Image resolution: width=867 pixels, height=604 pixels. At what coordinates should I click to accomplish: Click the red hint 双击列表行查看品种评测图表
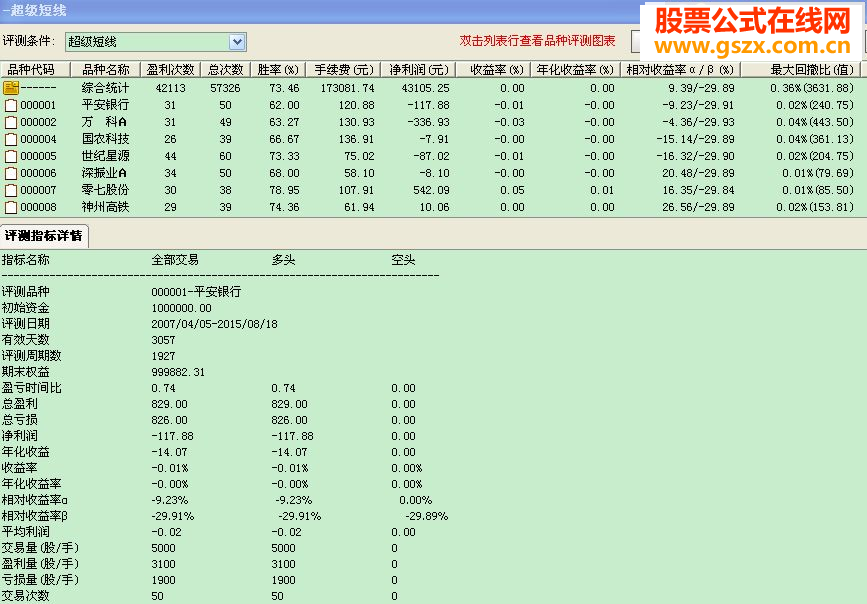click(x=537, y=41)
